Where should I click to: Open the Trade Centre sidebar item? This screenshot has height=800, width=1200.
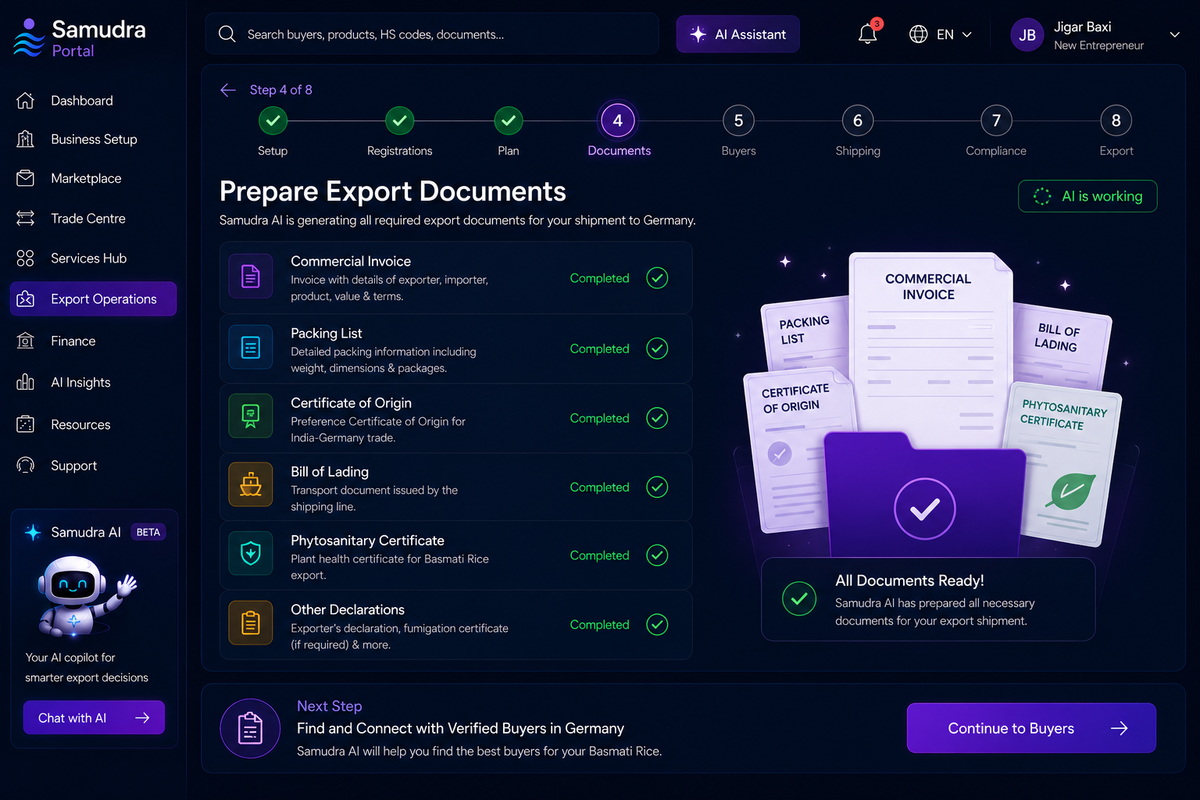click(x=93, y=218)
